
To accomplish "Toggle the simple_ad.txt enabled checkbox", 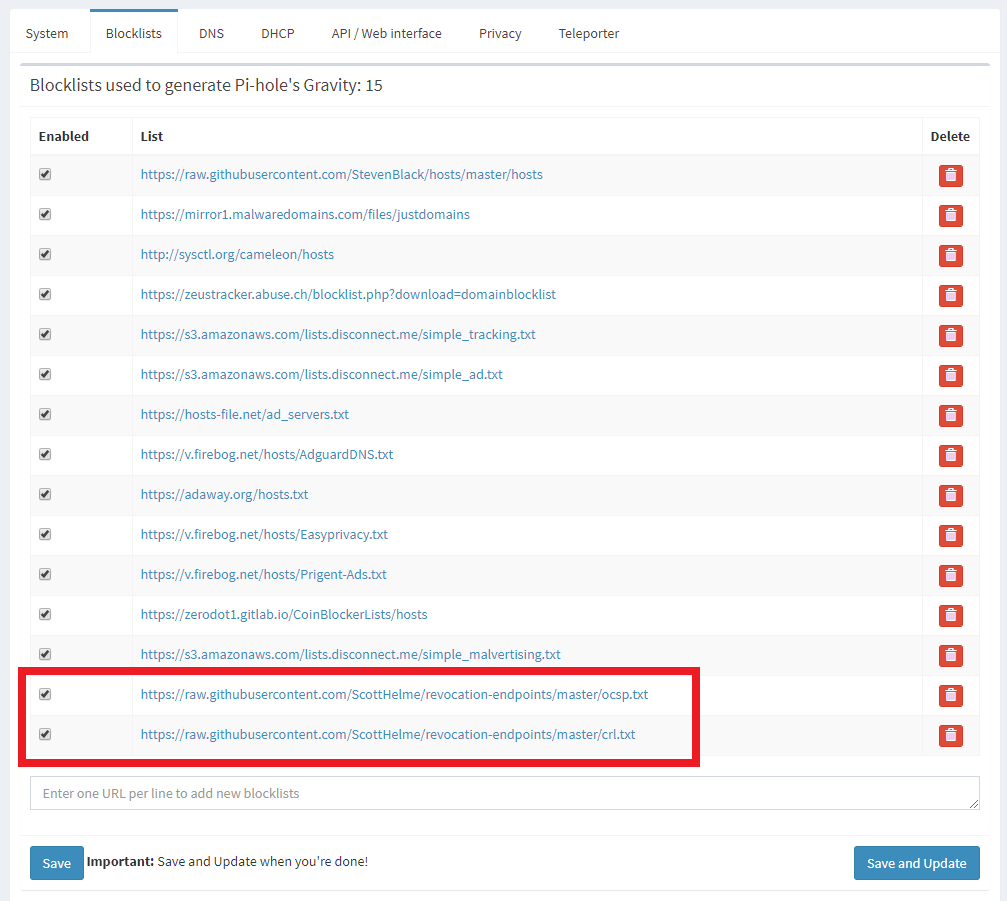I will pos(45,374).
